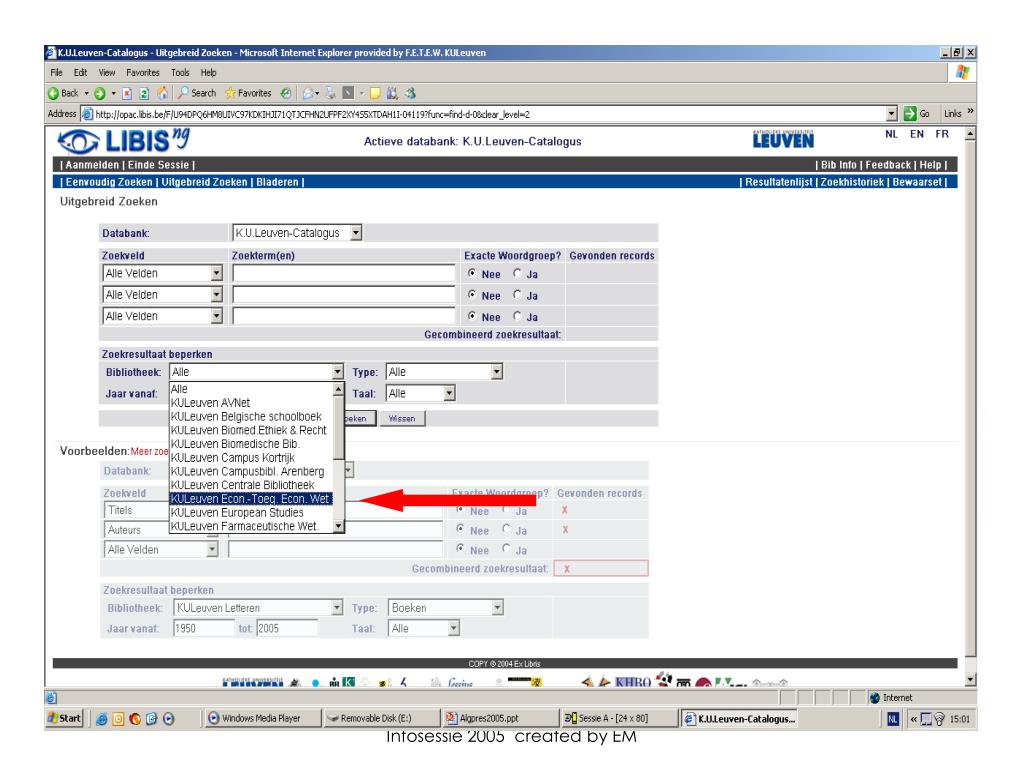
Task: Click the Aanmelden link
Action: (x=92, y=165)
